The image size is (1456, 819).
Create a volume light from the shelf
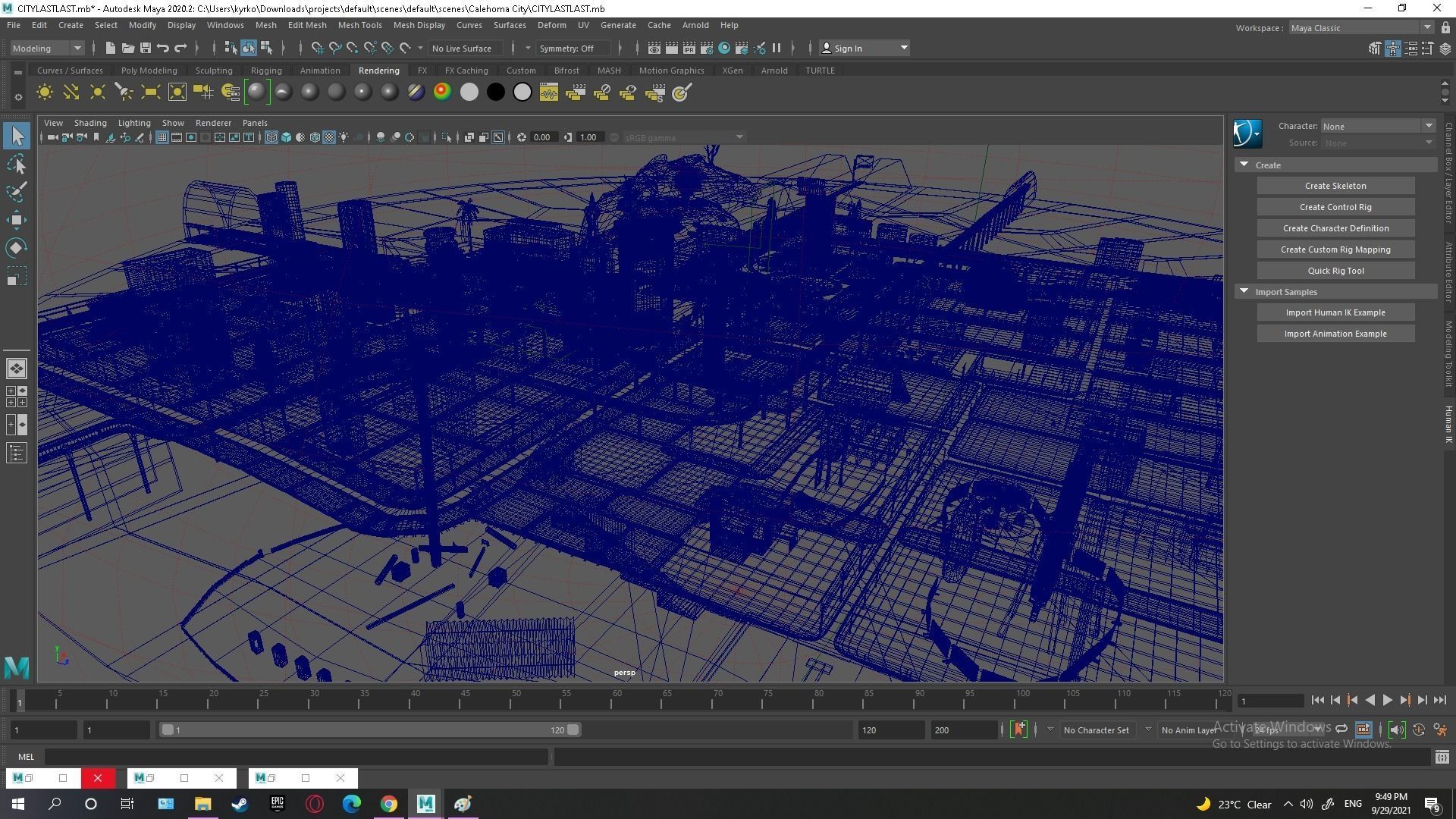pyautogui.click(x=177, y=93)
